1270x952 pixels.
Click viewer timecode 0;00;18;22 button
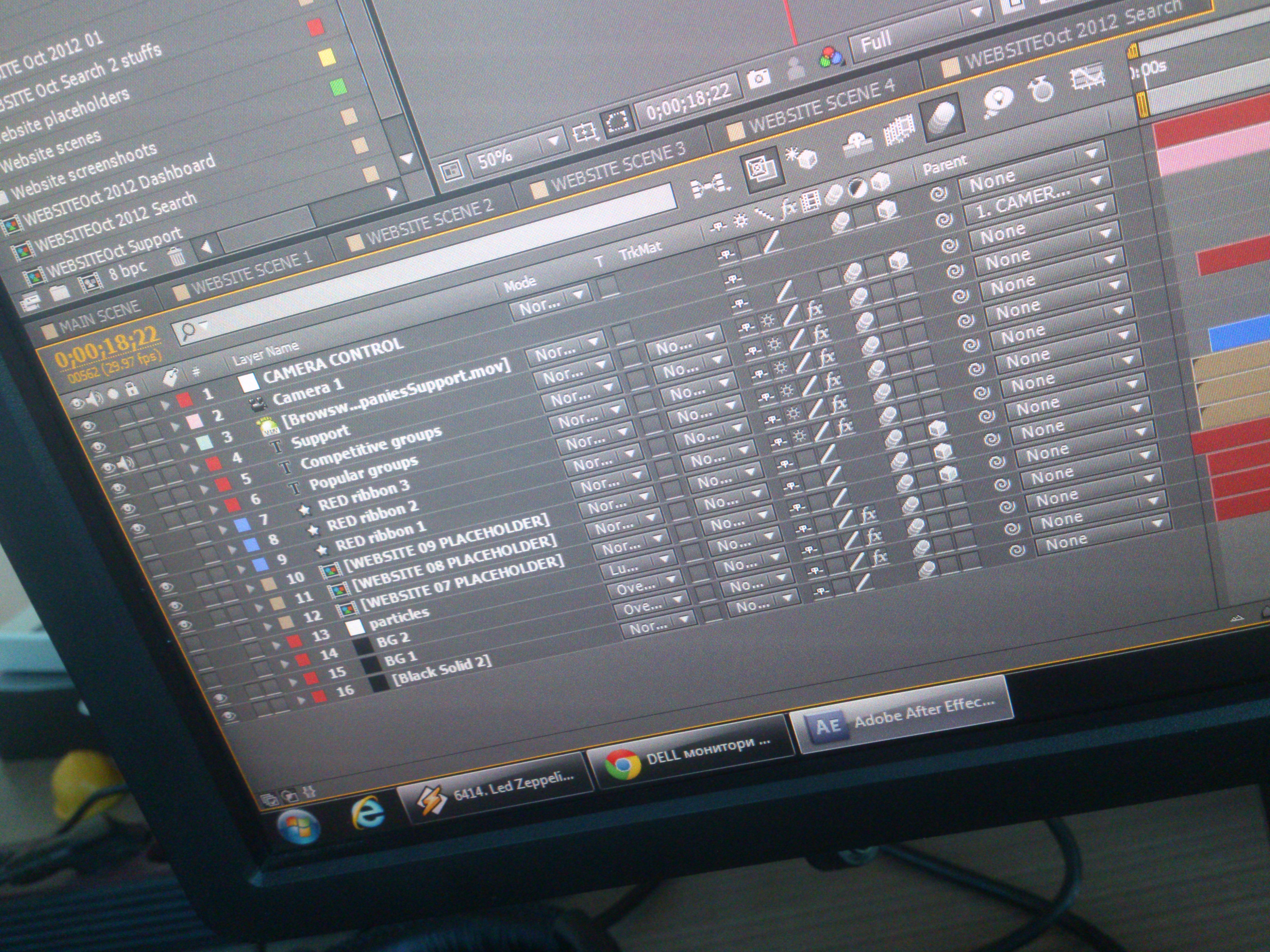pos(688,102)
